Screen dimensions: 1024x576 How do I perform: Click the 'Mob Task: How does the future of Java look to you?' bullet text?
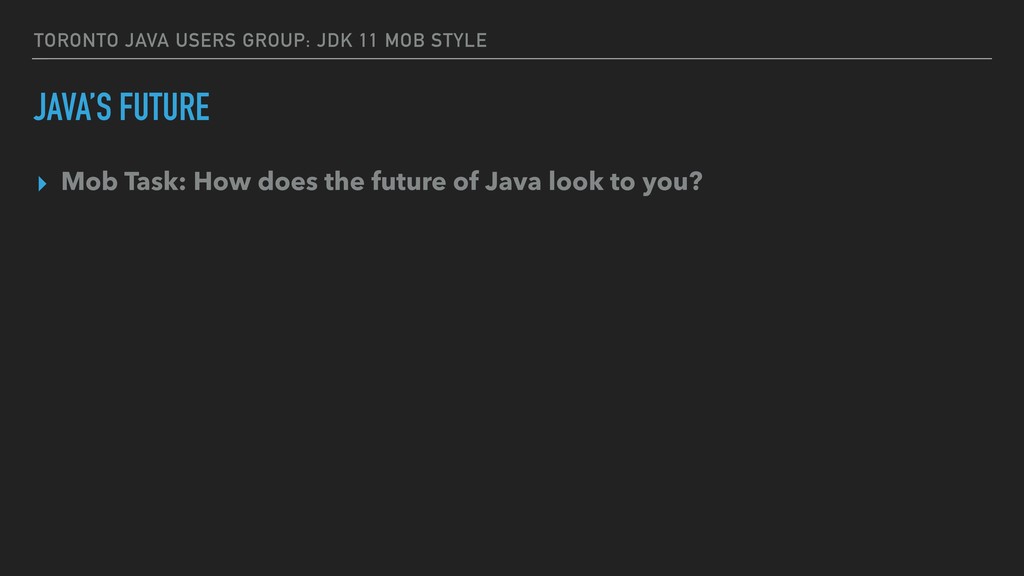[381, 182]
